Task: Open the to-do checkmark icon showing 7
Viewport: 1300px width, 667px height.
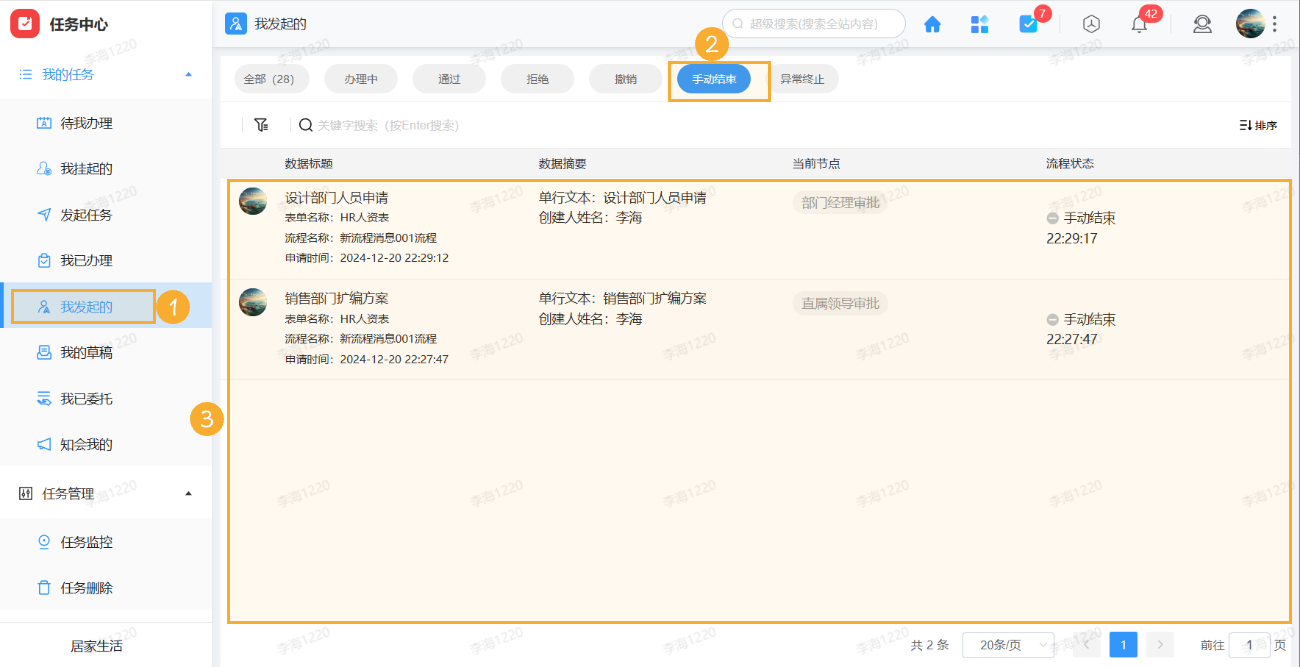Action: 1029,23
